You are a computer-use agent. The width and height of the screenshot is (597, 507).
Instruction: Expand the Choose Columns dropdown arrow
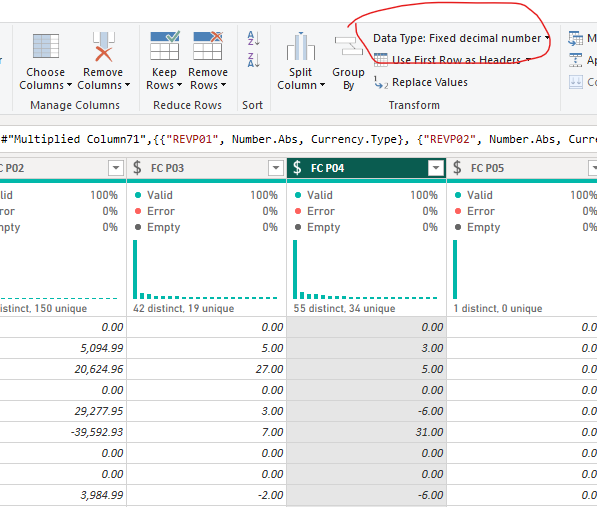(69, 85)
